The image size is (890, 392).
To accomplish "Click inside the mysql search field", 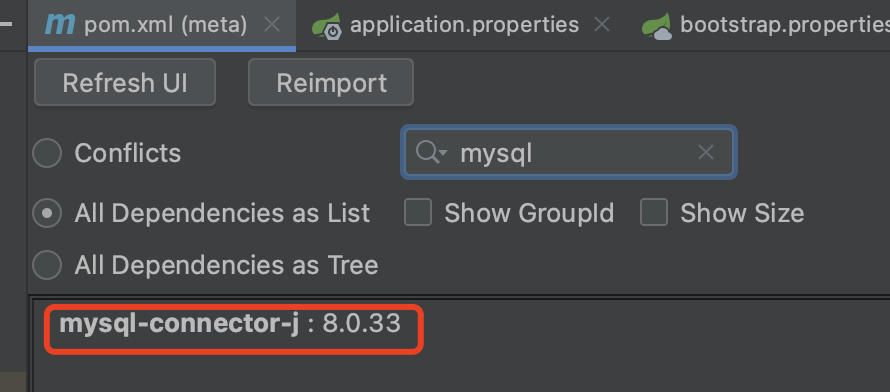I will 569,152.
